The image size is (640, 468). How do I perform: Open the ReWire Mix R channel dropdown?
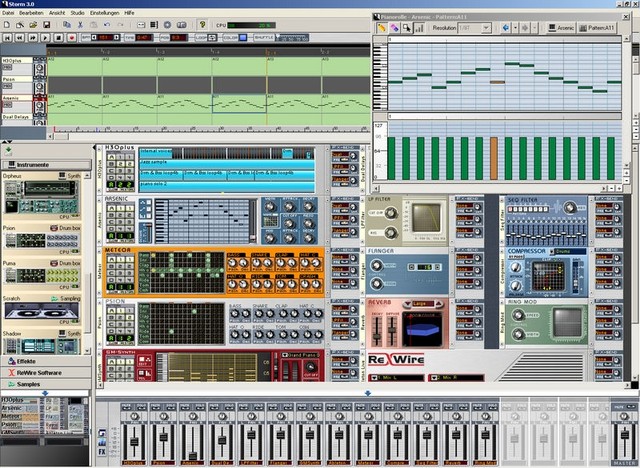pyautogui.click(x=434, y=378)
